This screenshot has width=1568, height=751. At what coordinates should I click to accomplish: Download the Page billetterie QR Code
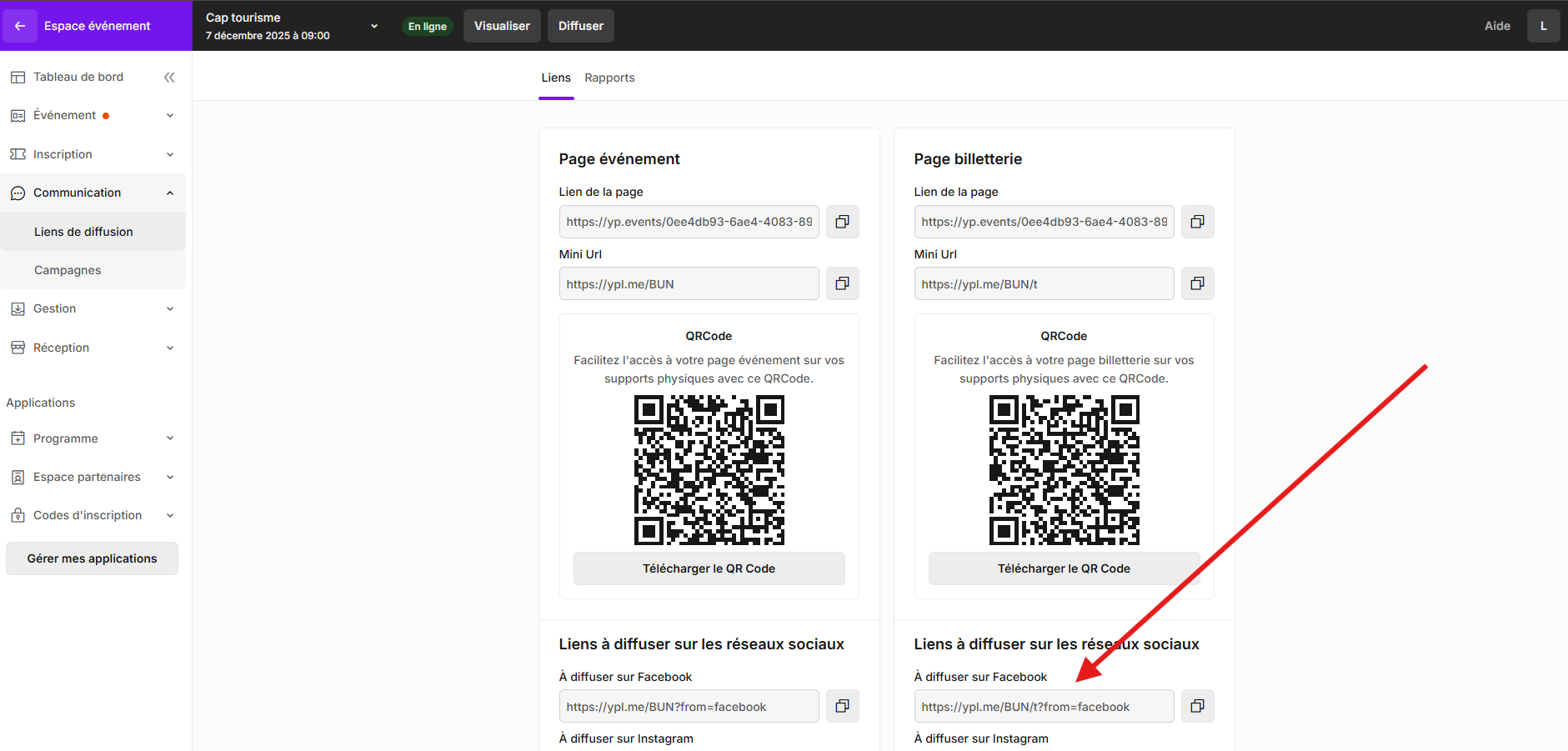coord(1065,568)
